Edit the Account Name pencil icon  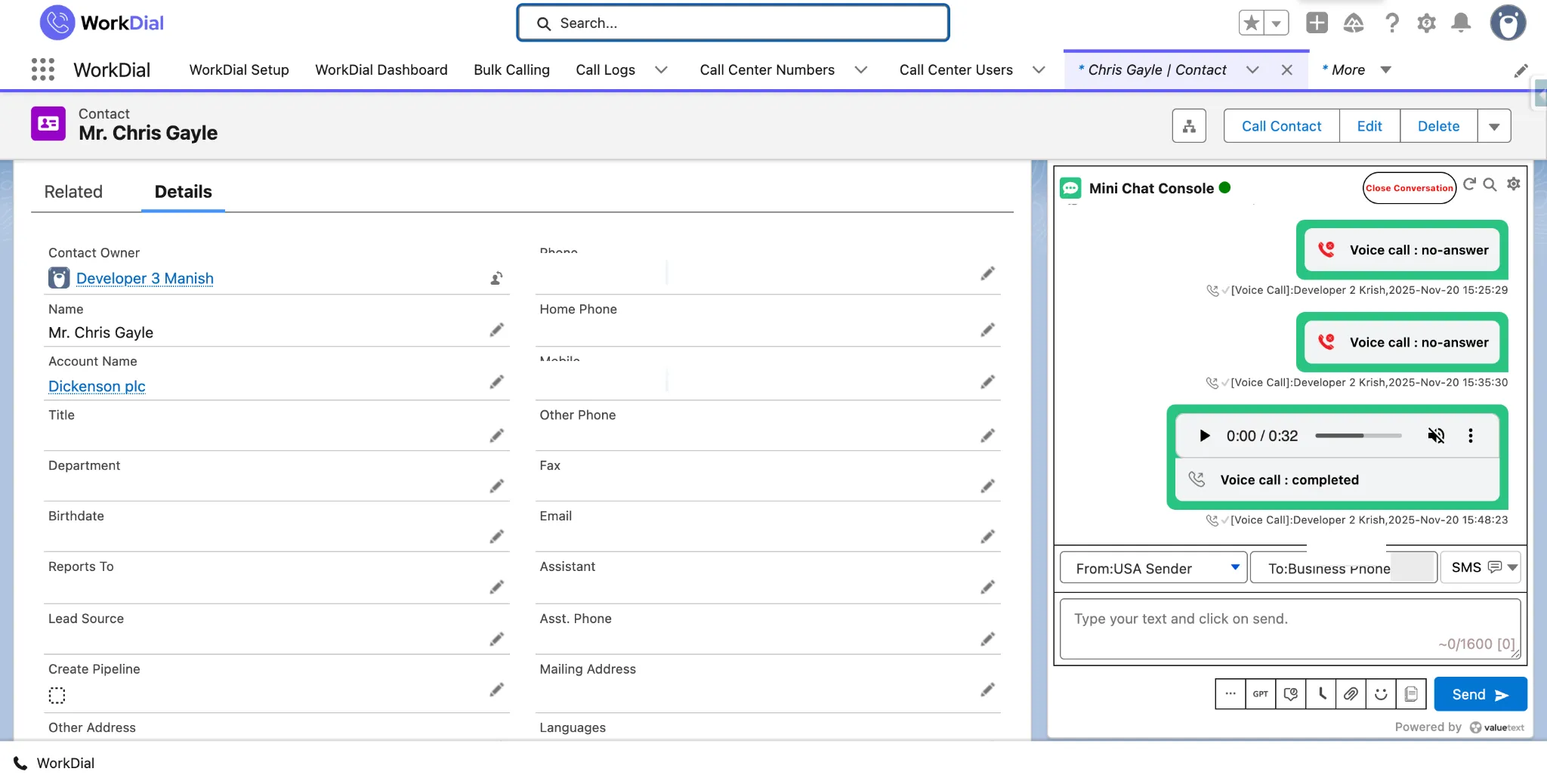point(496,382)
